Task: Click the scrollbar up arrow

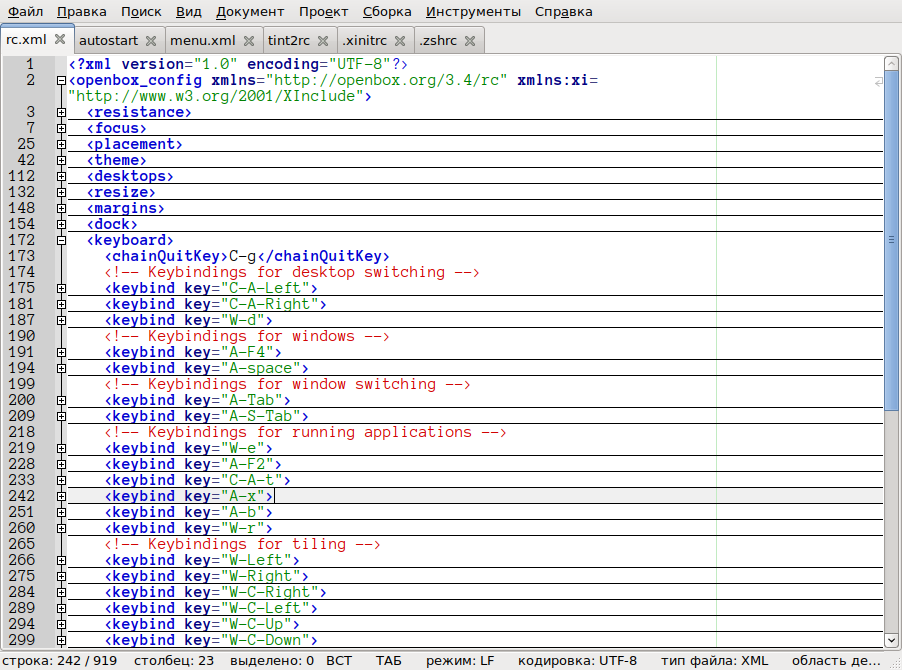Action: [891, 64]
